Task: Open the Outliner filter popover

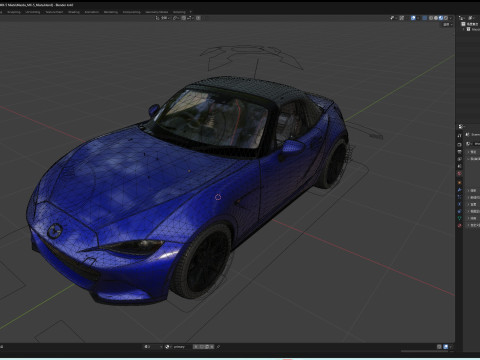Action: pos(472,18)
